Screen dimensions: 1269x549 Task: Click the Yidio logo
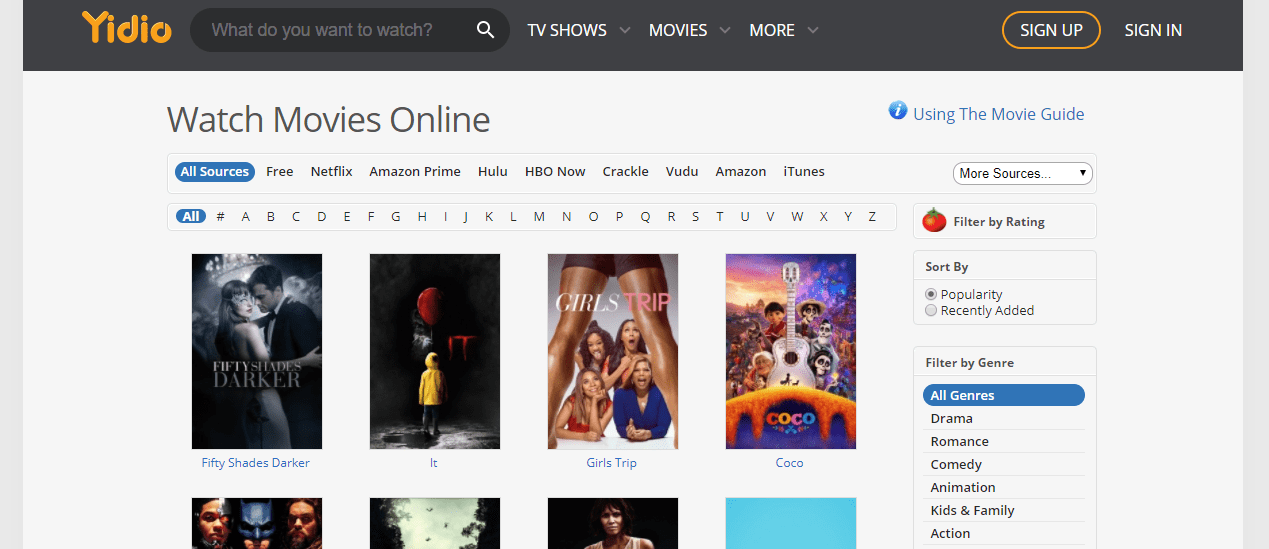127,29
